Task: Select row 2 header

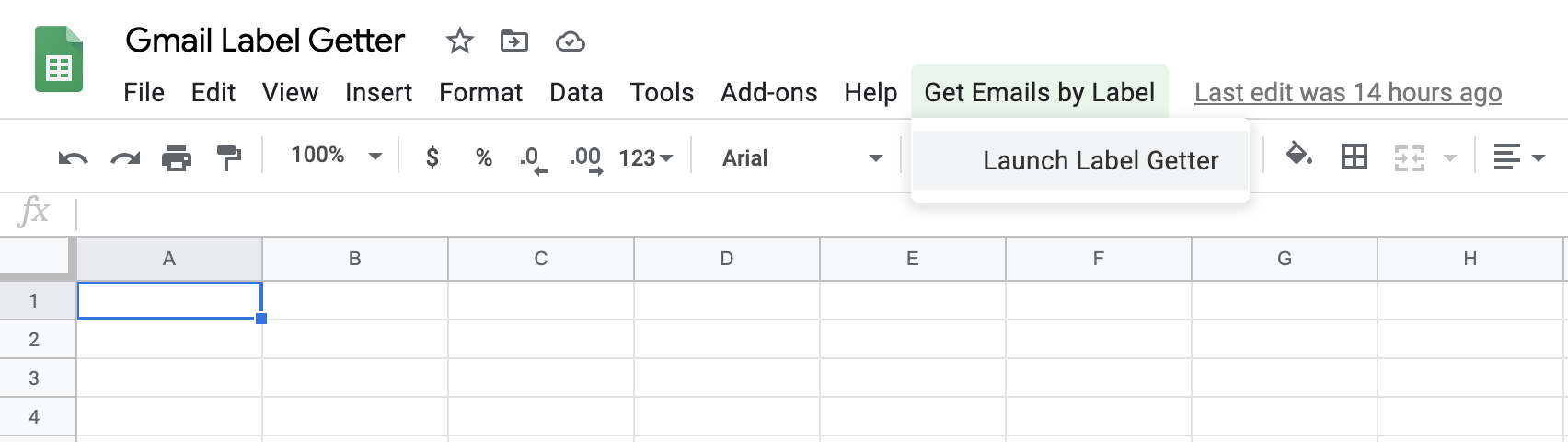Action: [x=38, y=339]
